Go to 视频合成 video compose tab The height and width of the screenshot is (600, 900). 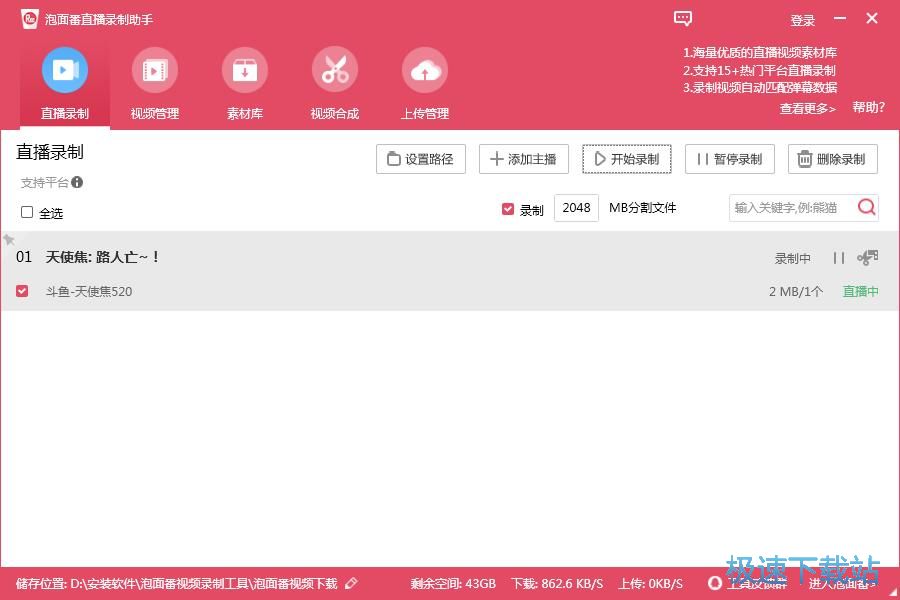point(335,84)
